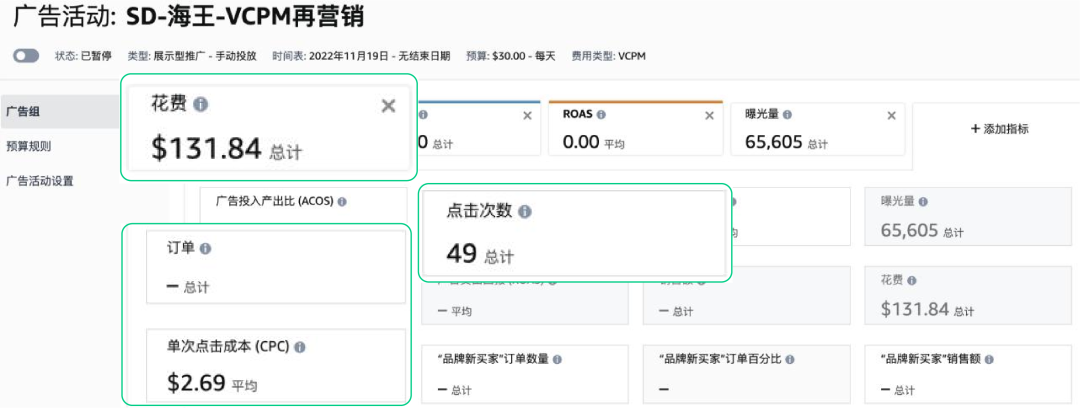Click info icon beside 单次点击成本 (CPC)

click(300, 347)
